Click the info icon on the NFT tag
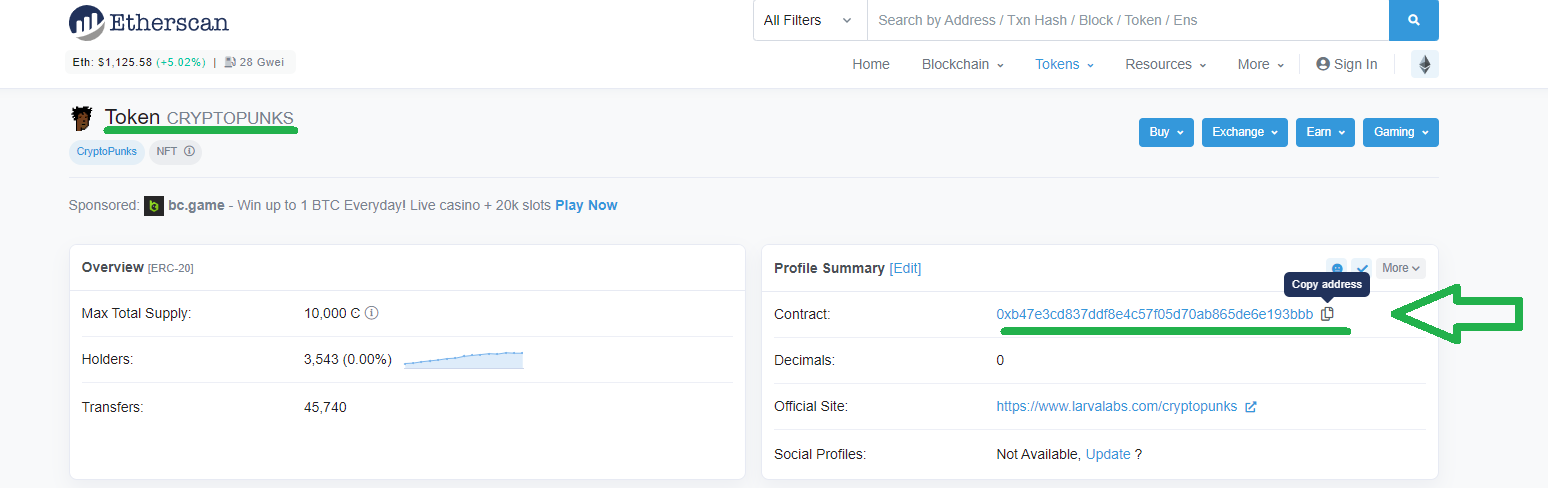Image resolution: width=1548 pixels, height=488 pixels. click(189, 152)
